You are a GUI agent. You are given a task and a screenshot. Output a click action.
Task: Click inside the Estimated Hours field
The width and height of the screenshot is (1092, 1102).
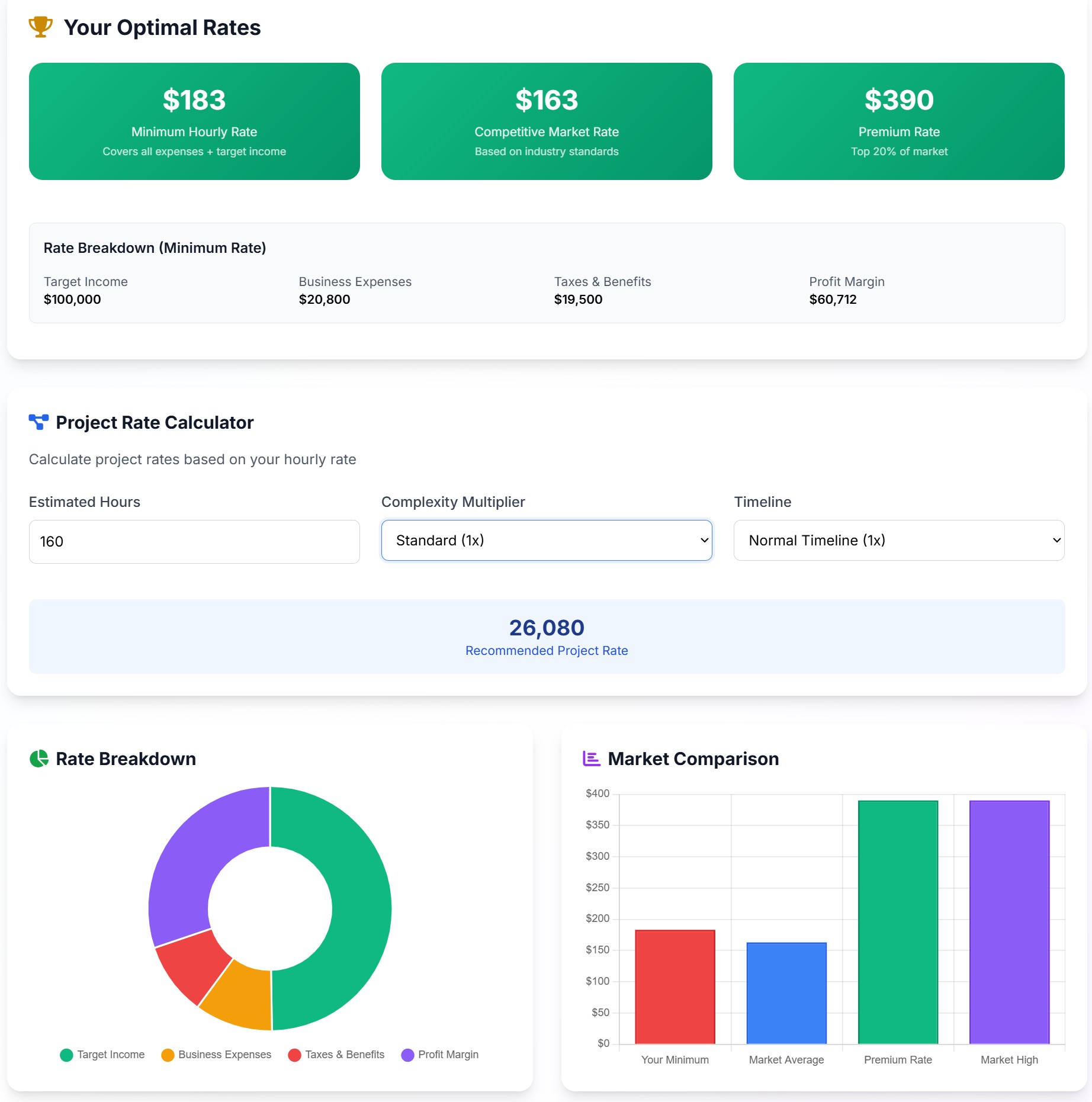point(194,541)
